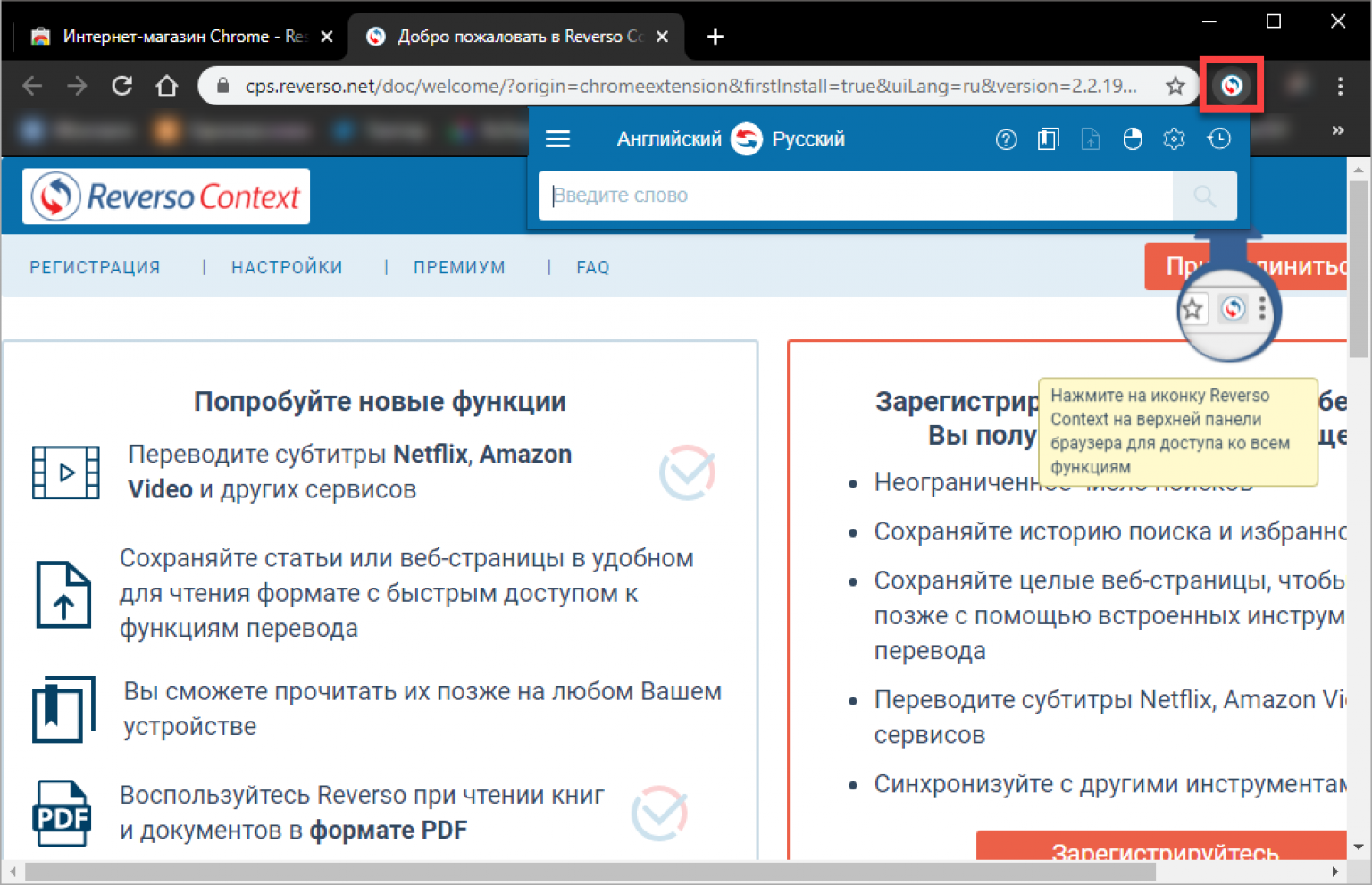Open the FAQ menu link
Viewport: 1372px width, 885px height.
[x=593, y=267]
